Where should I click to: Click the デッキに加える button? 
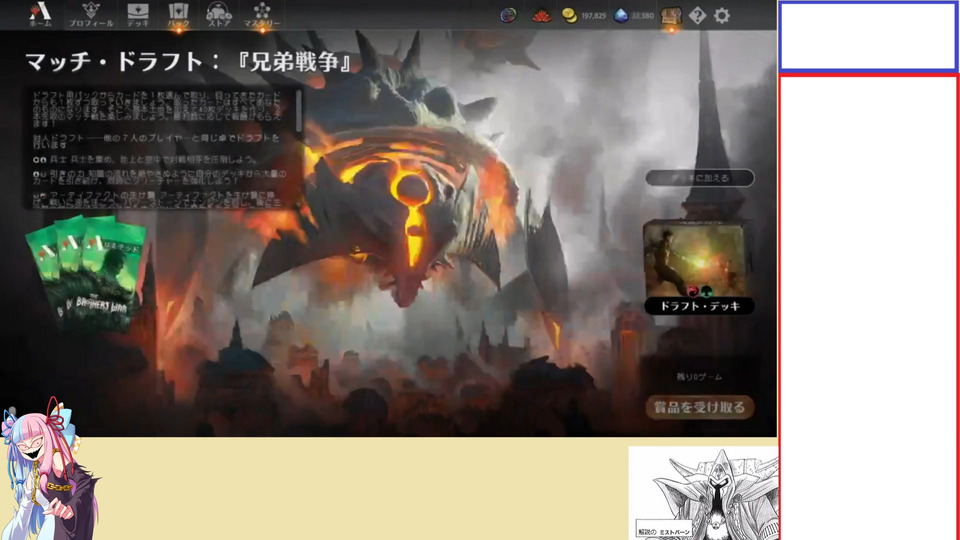tap(700, 178)
